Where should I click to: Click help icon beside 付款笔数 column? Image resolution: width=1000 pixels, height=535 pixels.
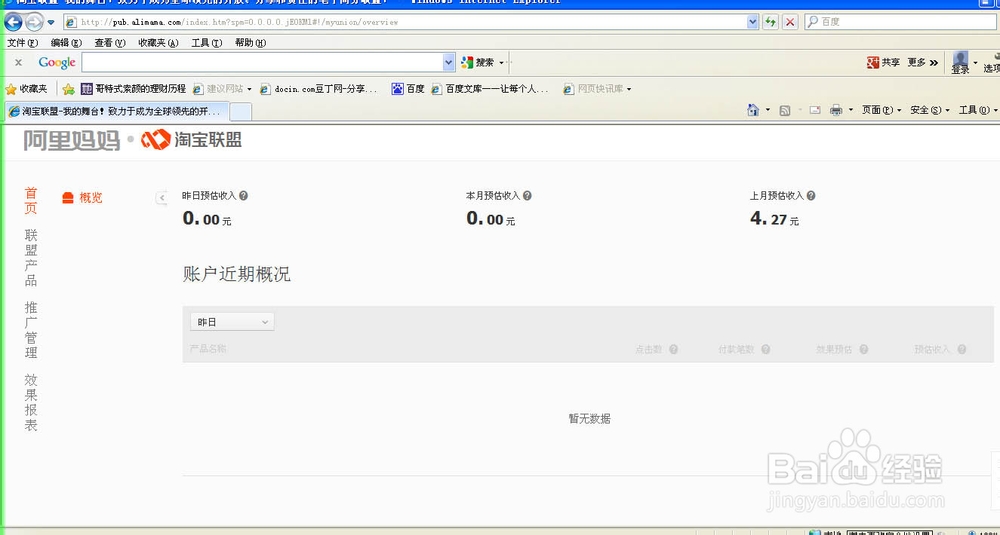[x=766, y=349]
